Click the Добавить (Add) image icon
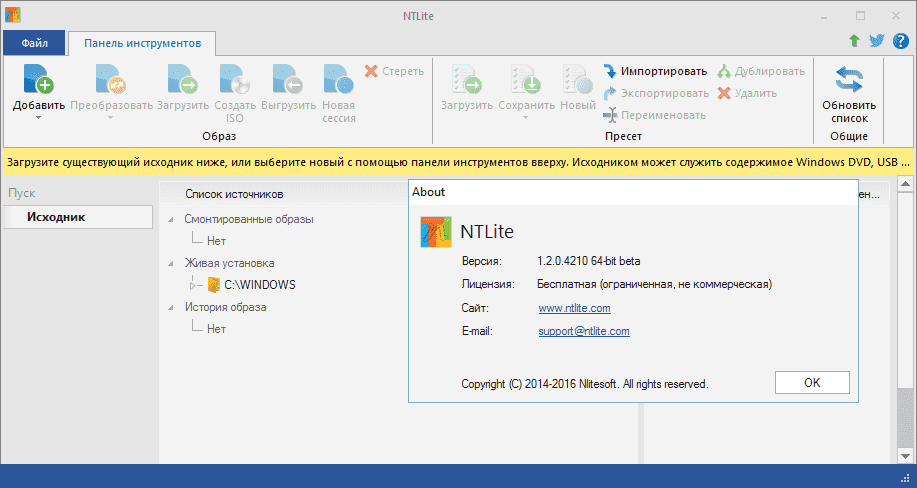The width and height of the screenshot is (917, 488). point(38,79)
